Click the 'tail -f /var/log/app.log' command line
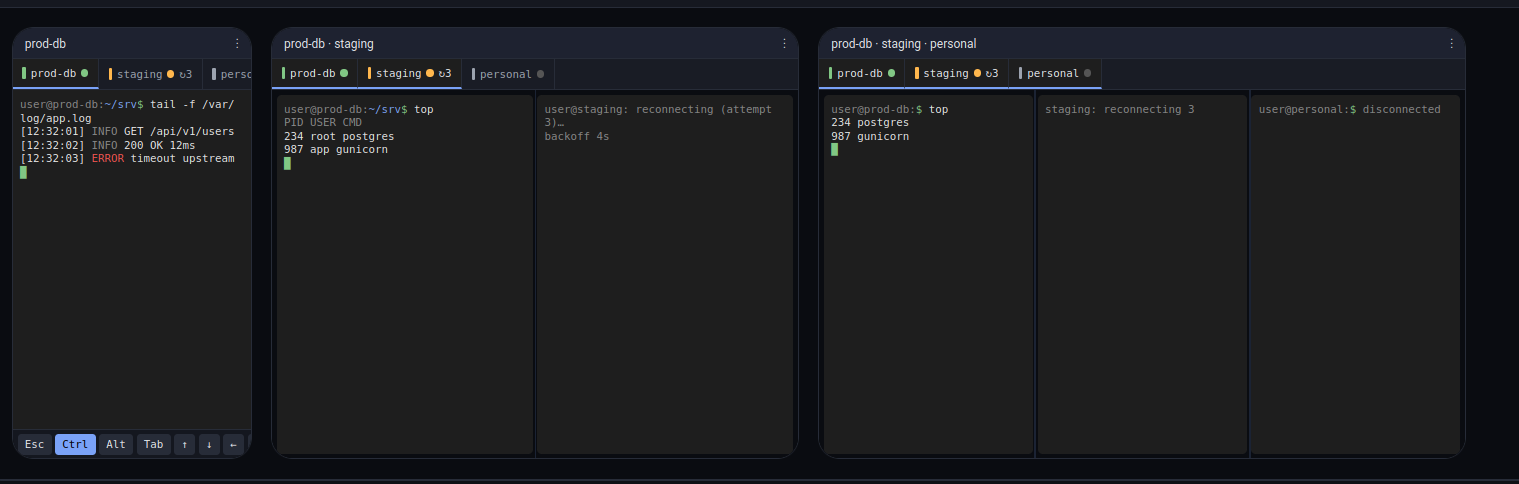Viewport: 1519px width, 484px height. pyautogui.click(x=127, y=111)
